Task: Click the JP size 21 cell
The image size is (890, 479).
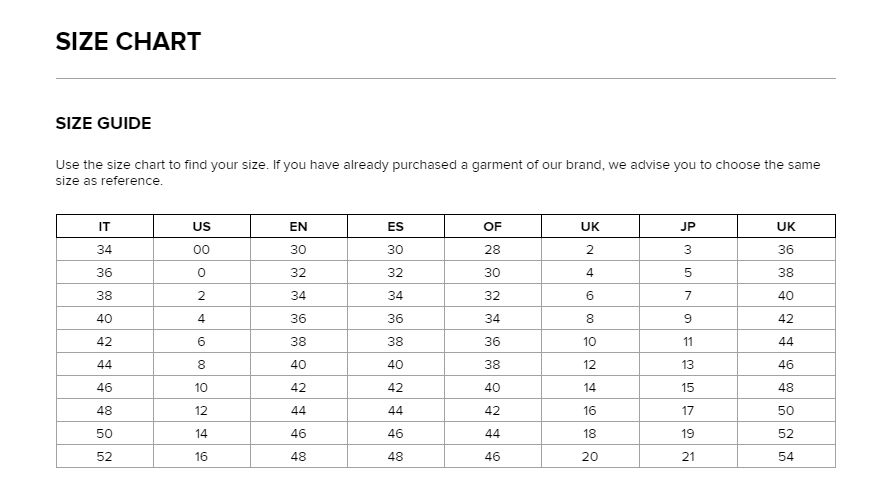Action: (x=688, y=456)
